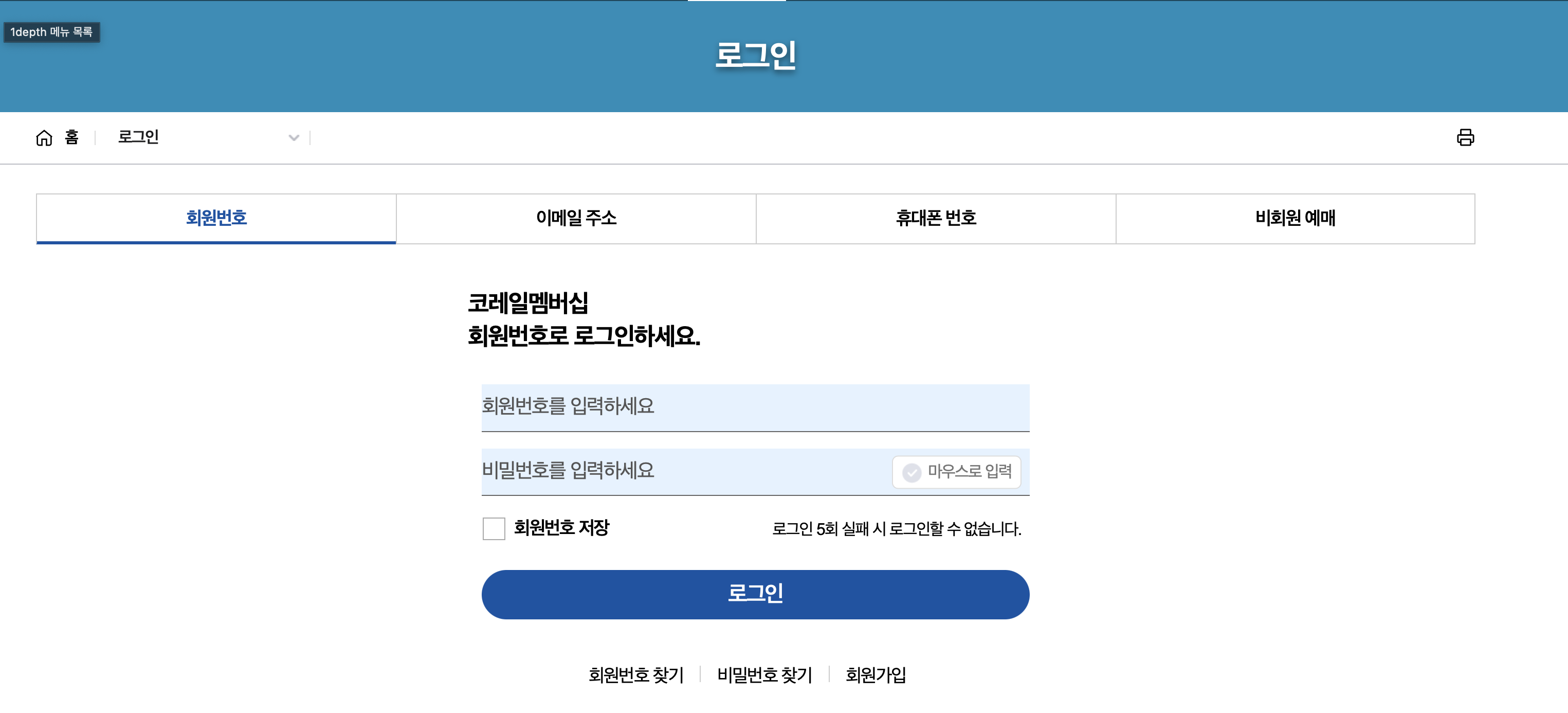Click the home icon in breadcrumb
Viewport: 1568px width, 713px height.
(x=44, y=137)
